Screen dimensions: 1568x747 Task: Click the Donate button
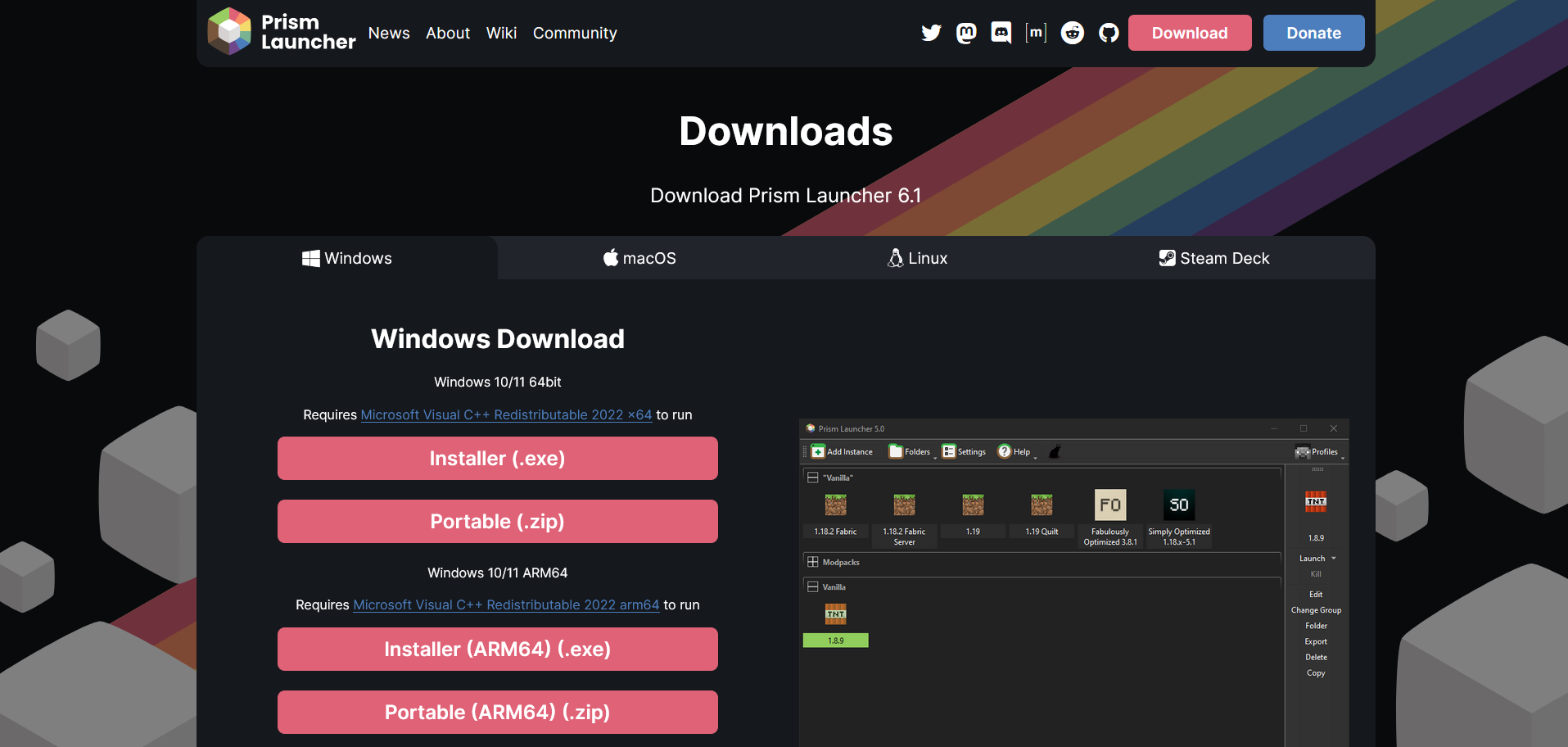pos(1313,33)
